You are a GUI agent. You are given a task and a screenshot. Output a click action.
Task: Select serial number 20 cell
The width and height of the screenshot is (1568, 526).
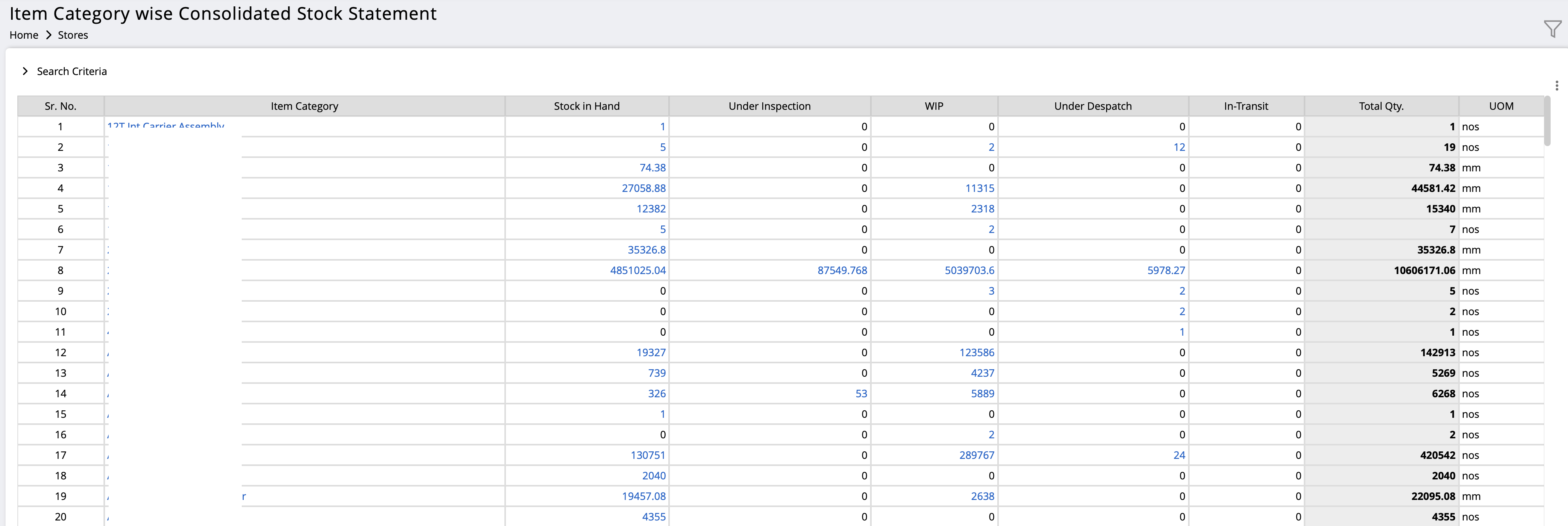click(61, 517)
